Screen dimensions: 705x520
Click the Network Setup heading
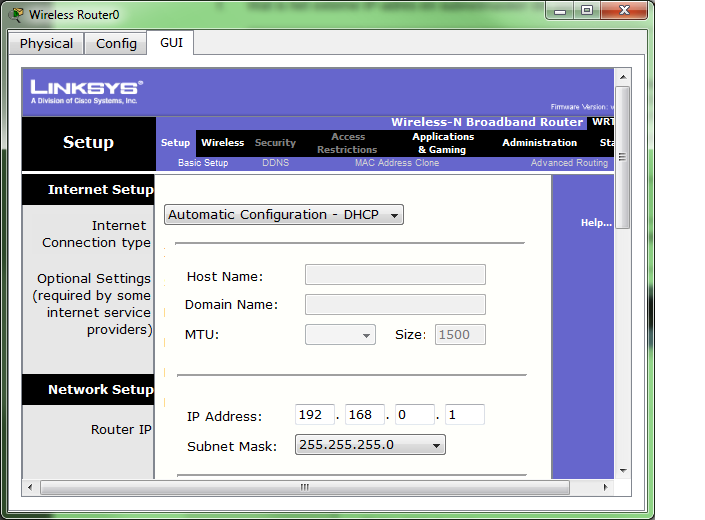(101, 390)
